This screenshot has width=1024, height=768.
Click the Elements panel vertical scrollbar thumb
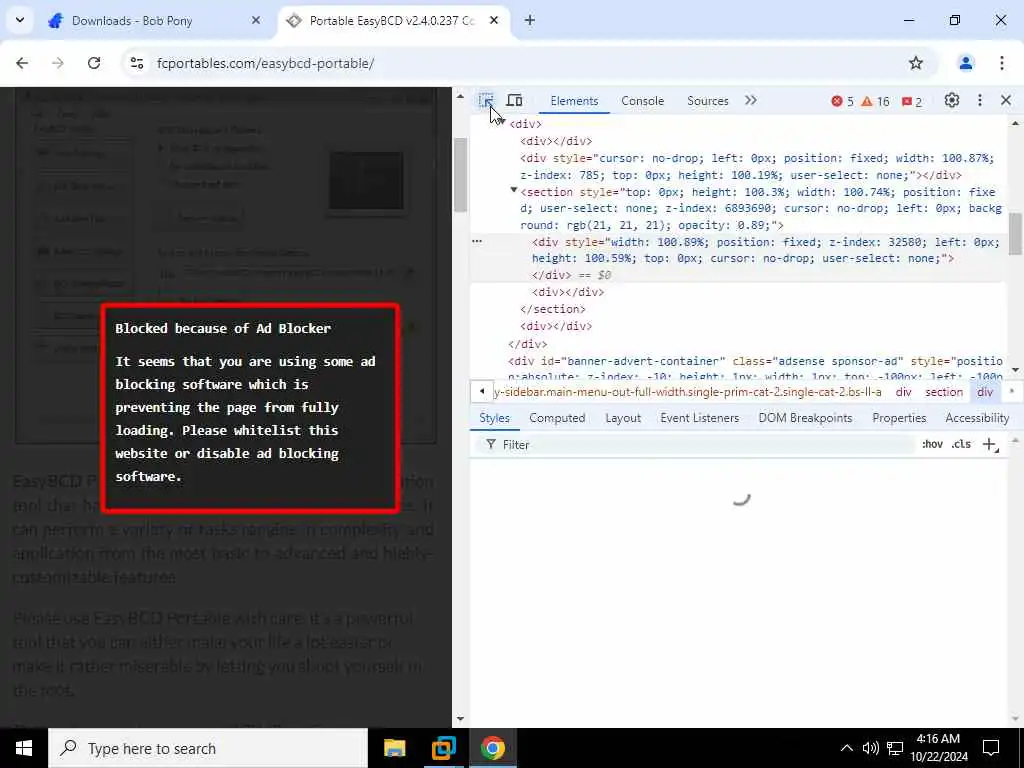coord(1014,234)
